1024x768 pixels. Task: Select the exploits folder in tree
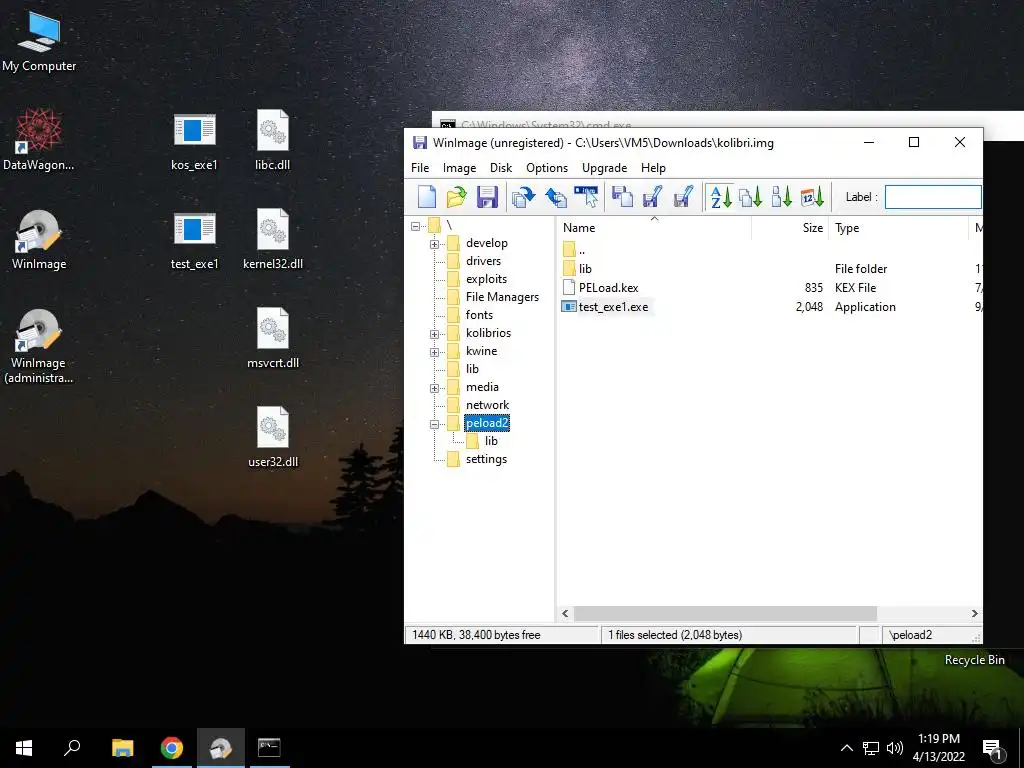tap(486, 279)
